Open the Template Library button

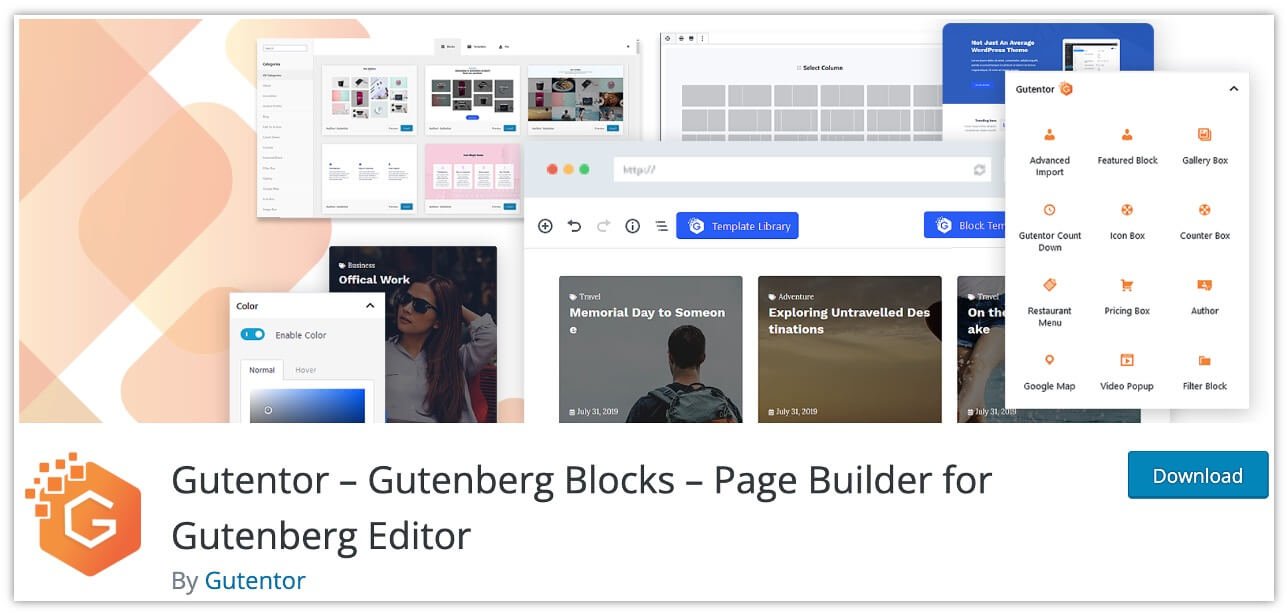coord(738,226)
